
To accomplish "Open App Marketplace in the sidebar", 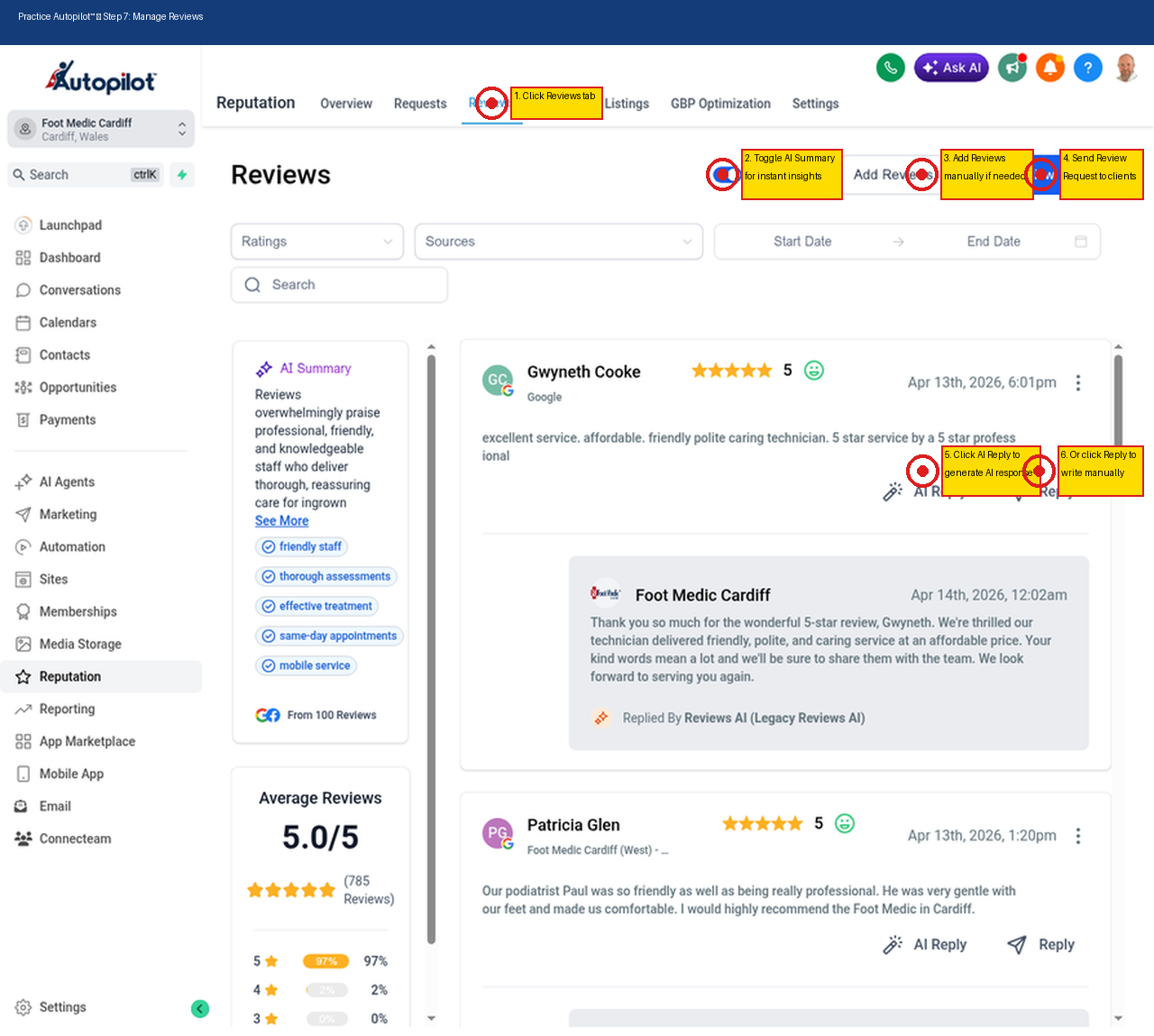I will coord(87,742).
